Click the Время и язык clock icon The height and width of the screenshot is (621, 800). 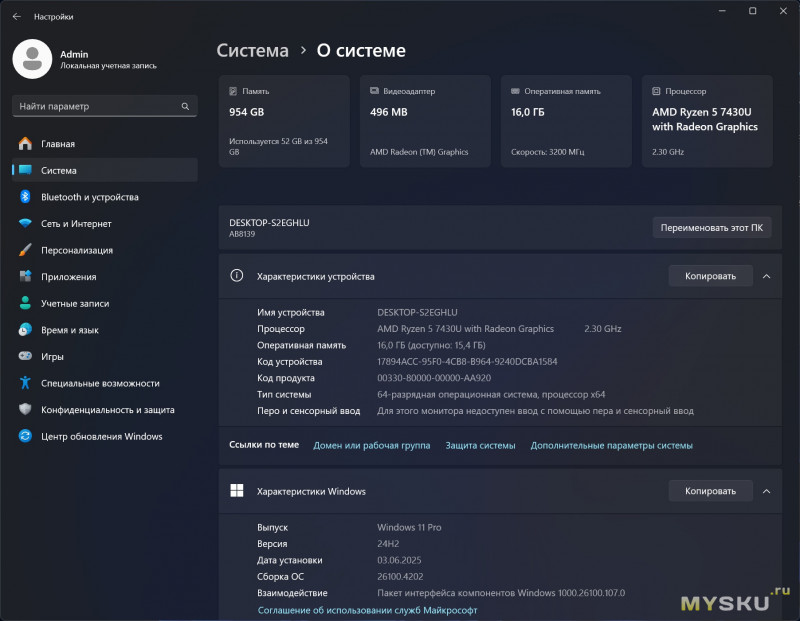tap(25, 330)
